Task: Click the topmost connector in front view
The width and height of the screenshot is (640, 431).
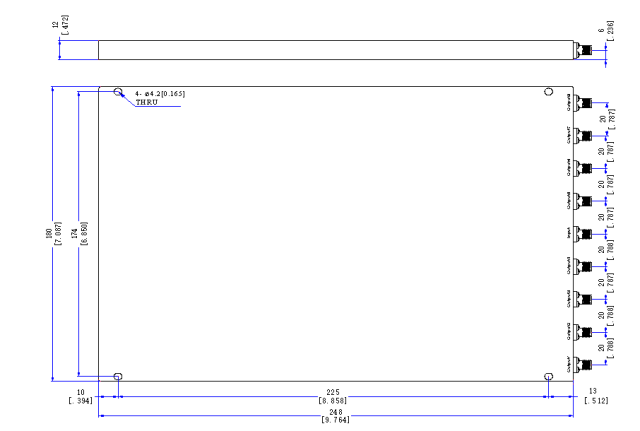Action: click(583, 102)
